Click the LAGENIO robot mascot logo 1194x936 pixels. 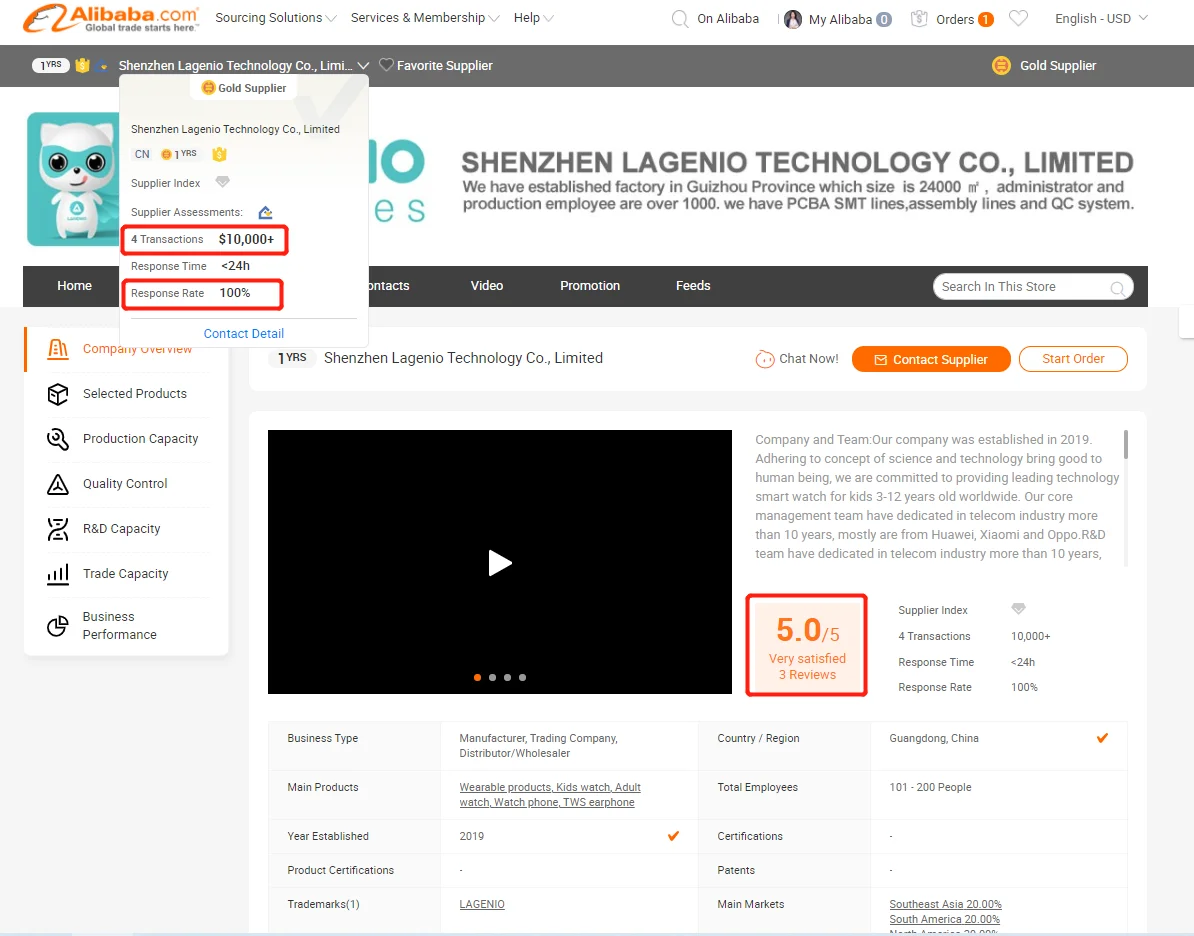point(73,179)
